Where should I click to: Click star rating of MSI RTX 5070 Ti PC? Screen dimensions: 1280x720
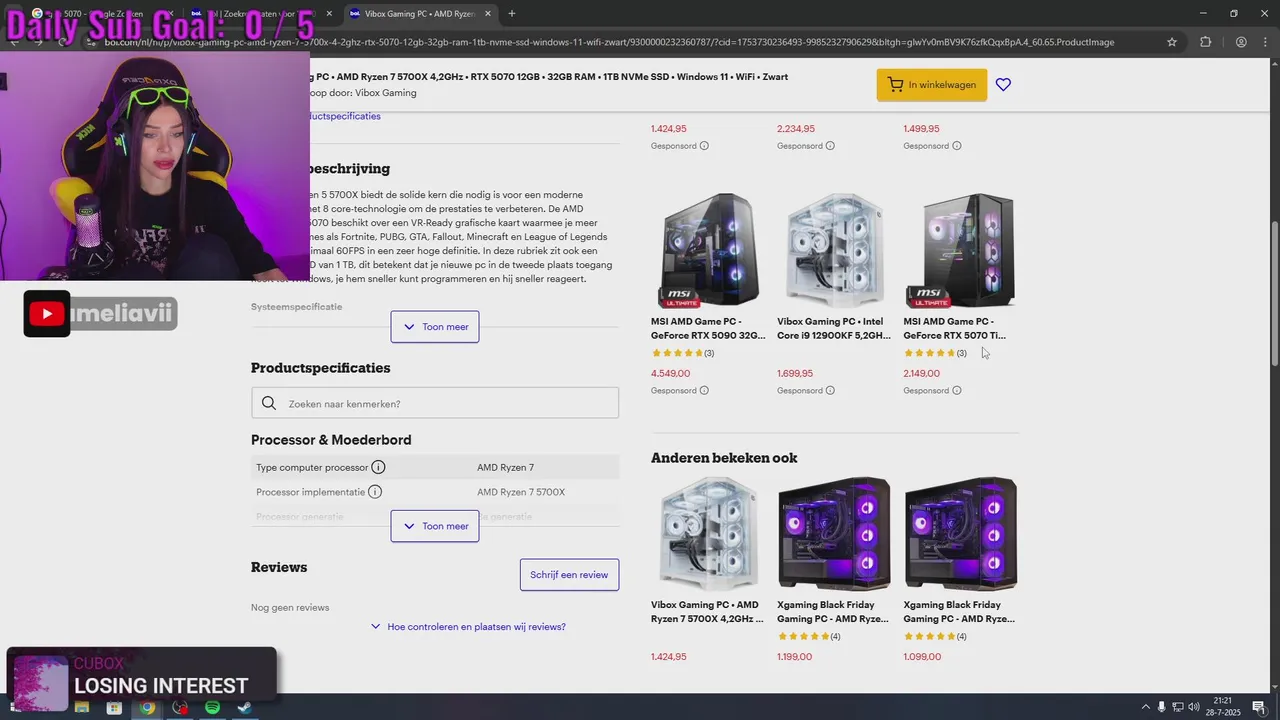click(x=935, y=353)
